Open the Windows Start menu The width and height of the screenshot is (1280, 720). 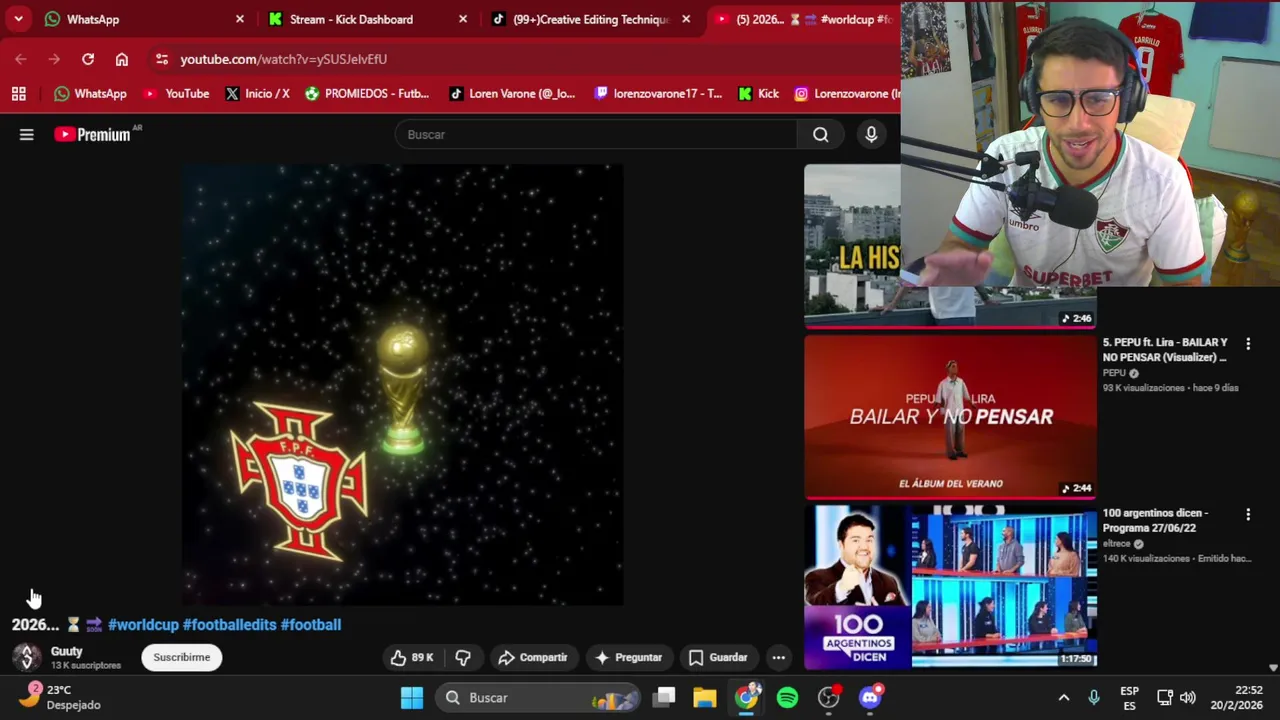(412, 698)
